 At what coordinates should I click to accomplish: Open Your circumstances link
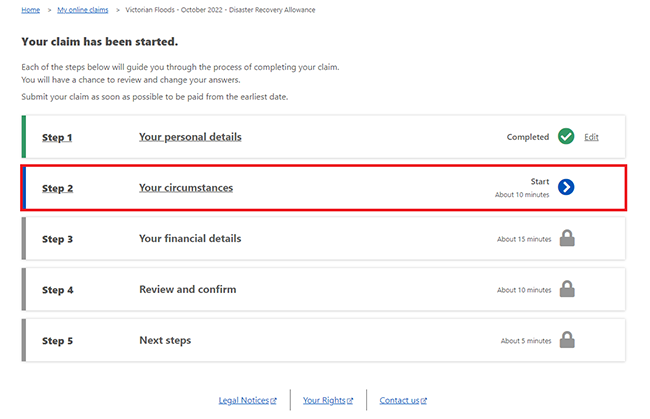coord(186,188)
